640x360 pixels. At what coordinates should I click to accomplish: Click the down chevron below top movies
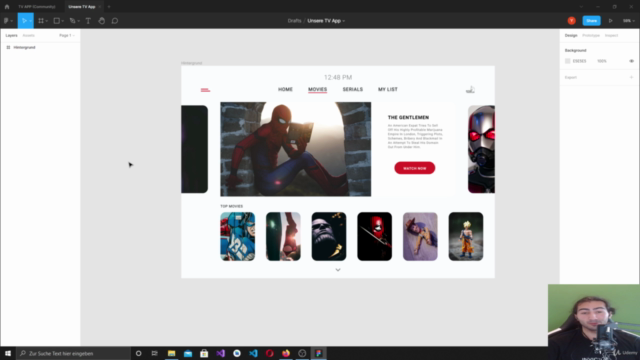pos(338,270)
